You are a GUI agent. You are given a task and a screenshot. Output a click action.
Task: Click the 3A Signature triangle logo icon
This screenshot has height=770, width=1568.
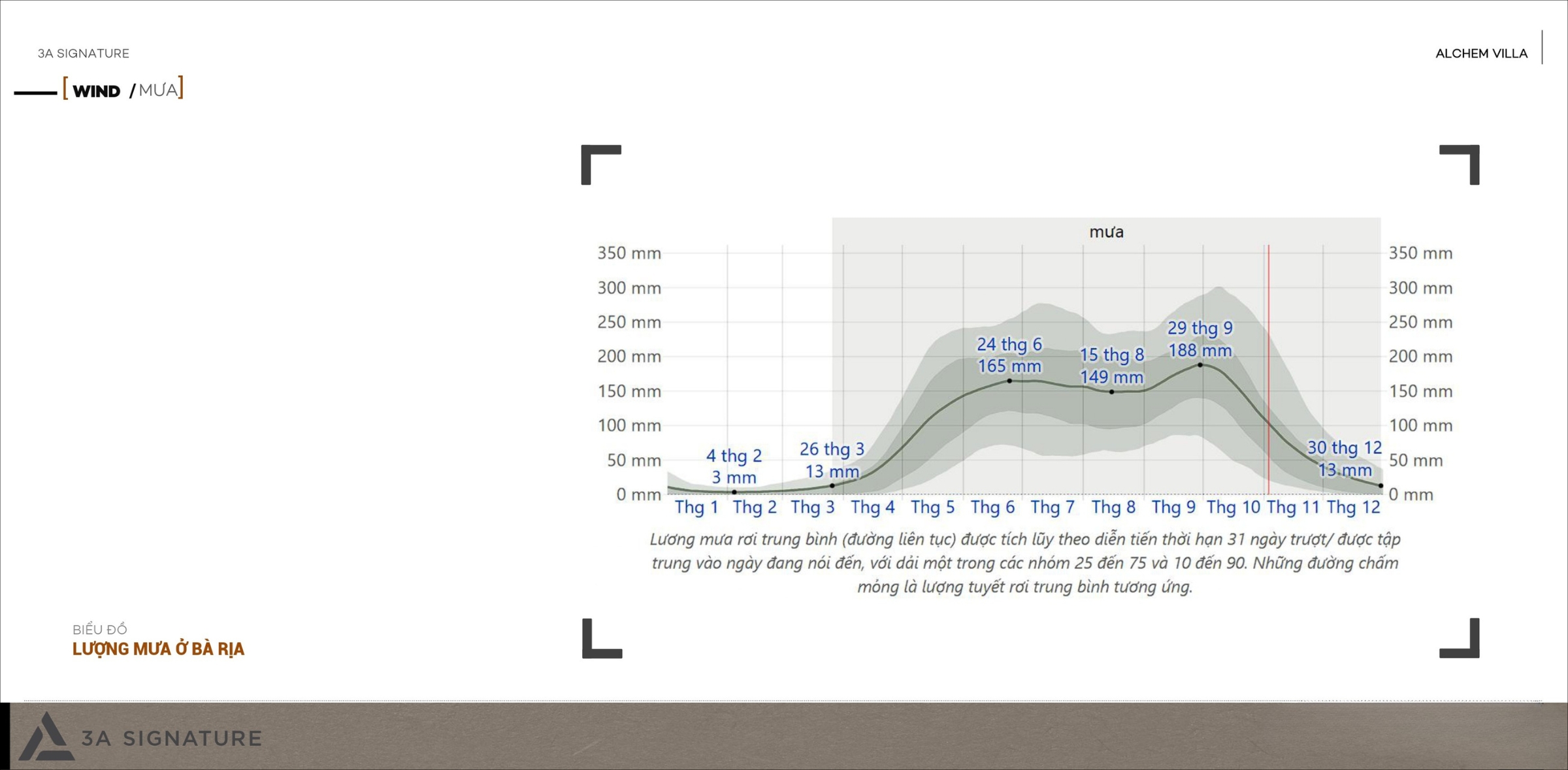tap(46, 736)
